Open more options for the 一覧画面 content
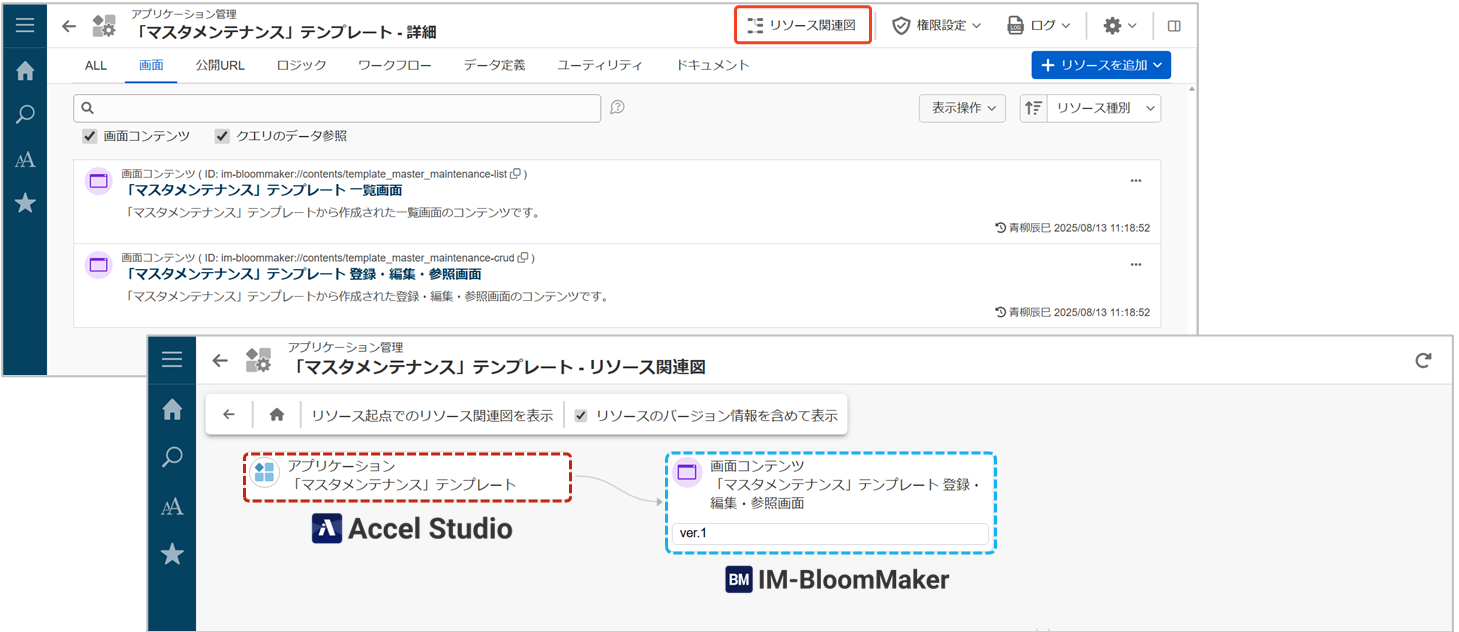Screen dimensions: 1459x632 tap(1135, 181)
